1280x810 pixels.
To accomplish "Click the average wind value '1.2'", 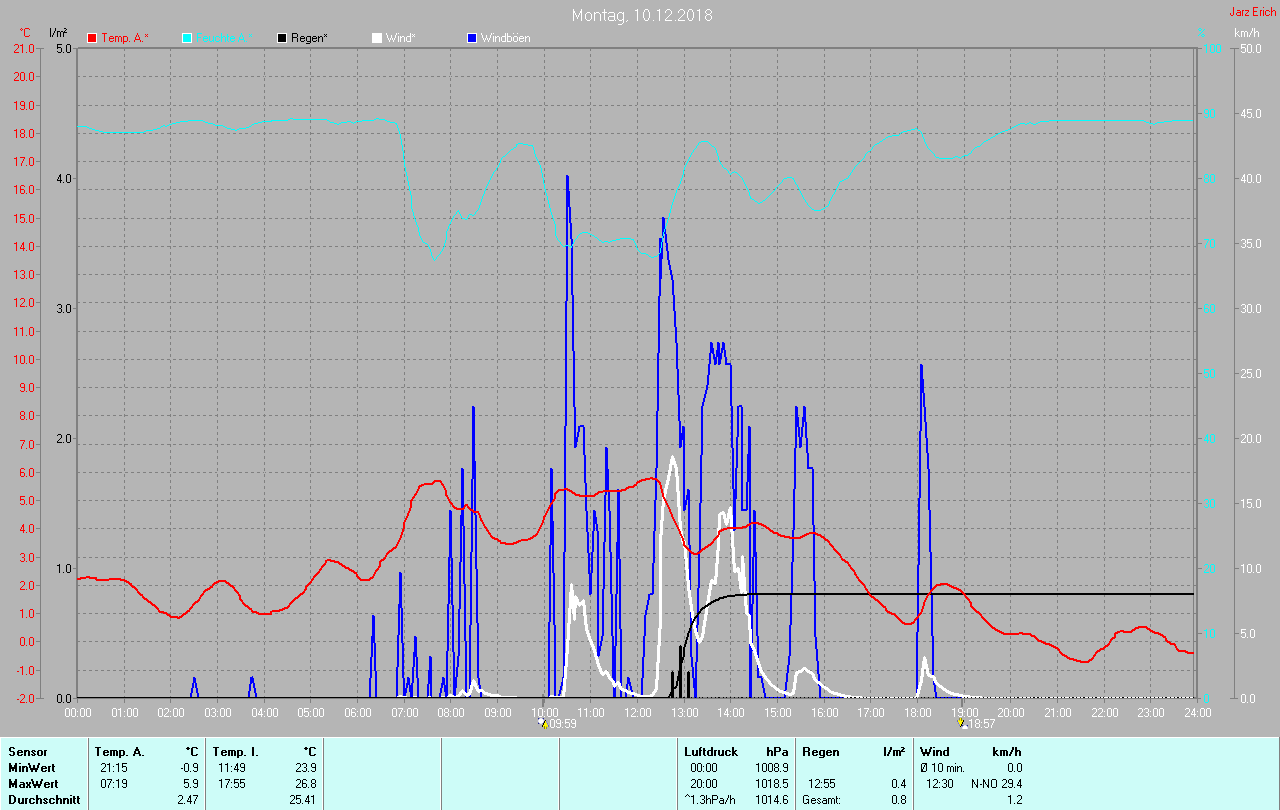I will pos(1014,800).
